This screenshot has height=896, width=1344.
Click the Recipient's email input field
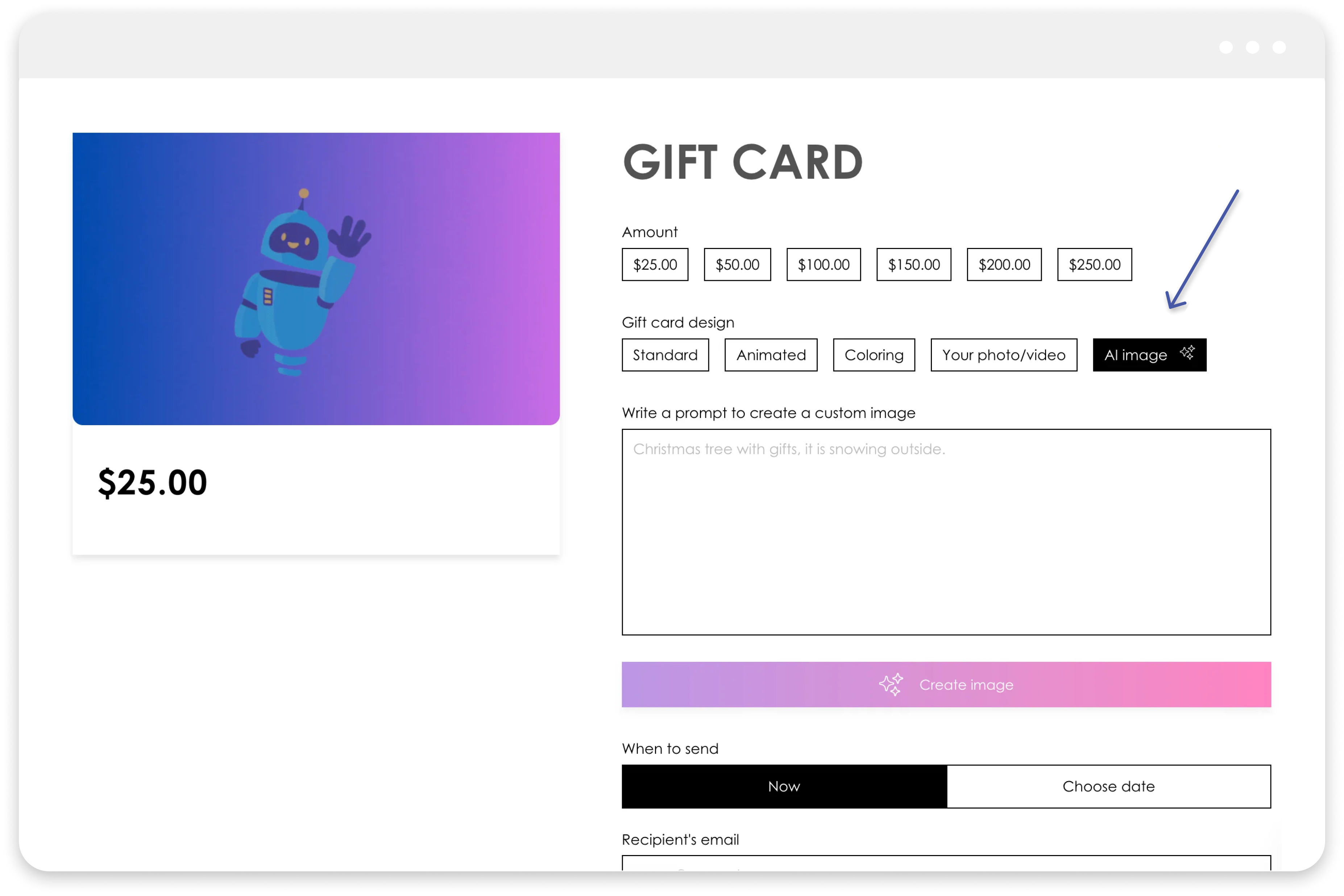click(946, 863)
